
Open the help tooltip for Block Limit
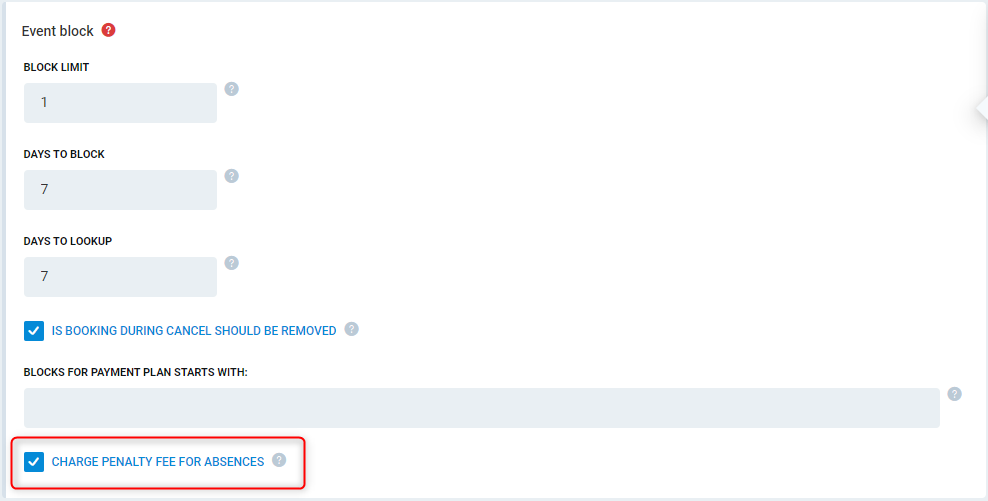(232, 89)
